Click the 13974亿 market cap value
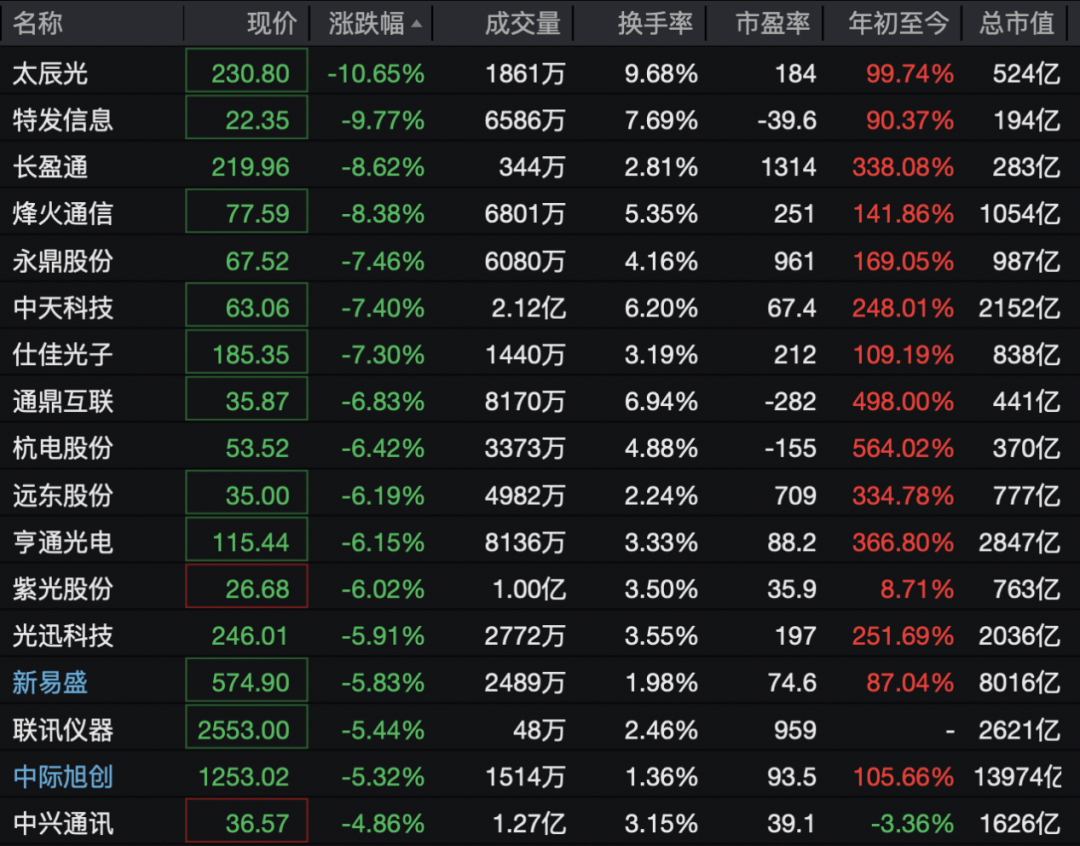The width and height of the screenshot is (1080, 846). (1017, 777)
